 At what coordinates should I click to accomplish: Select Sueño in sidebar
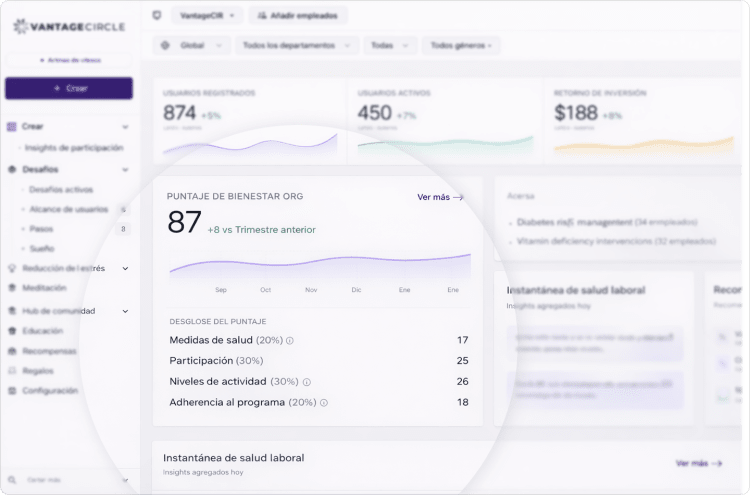pos(42,249)
